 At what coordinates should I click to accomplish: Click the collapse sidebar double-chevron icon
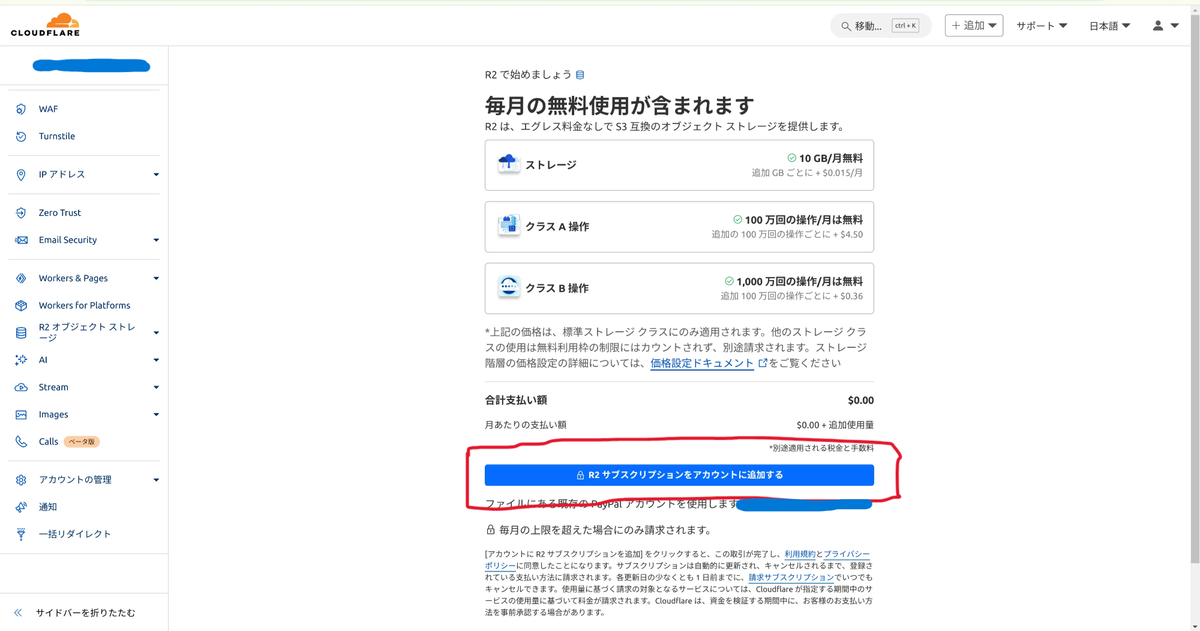click(18, 612)
